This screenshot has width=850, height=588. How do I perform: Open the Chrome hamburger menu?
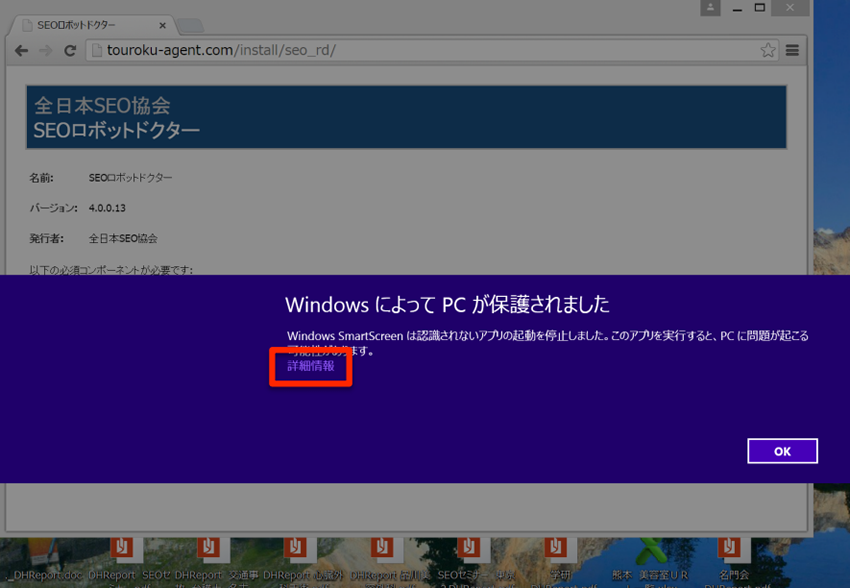[x=792, y=50]
